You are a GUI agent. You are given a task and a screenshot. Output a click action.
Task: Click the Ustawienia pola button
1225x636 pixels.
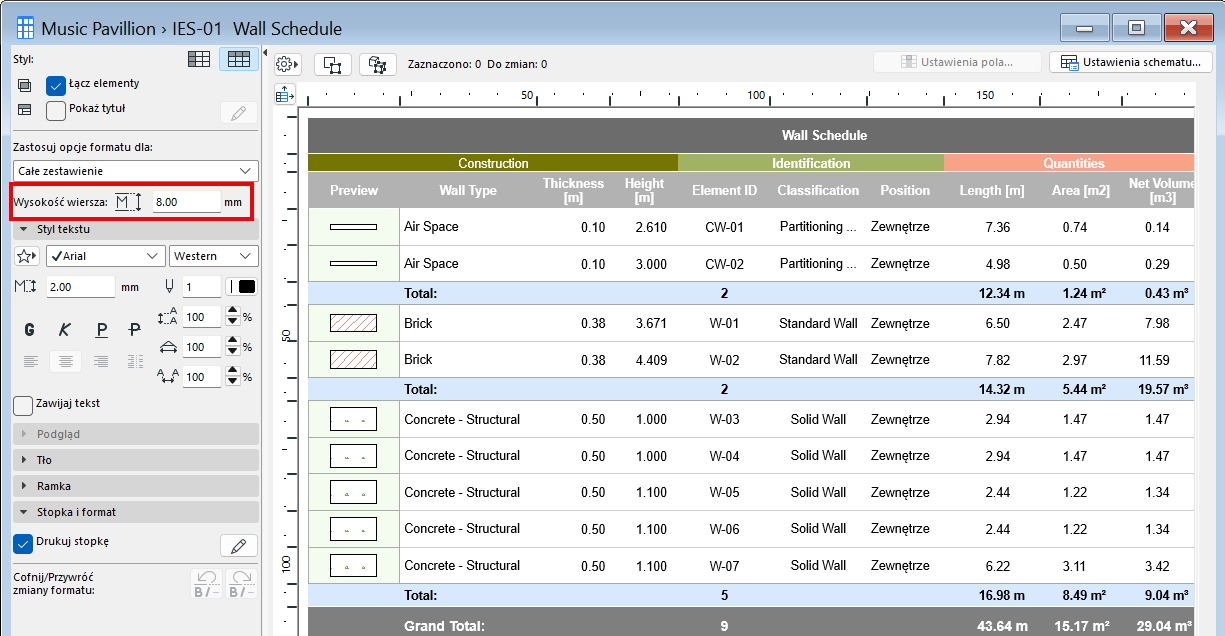click(958, 62)
